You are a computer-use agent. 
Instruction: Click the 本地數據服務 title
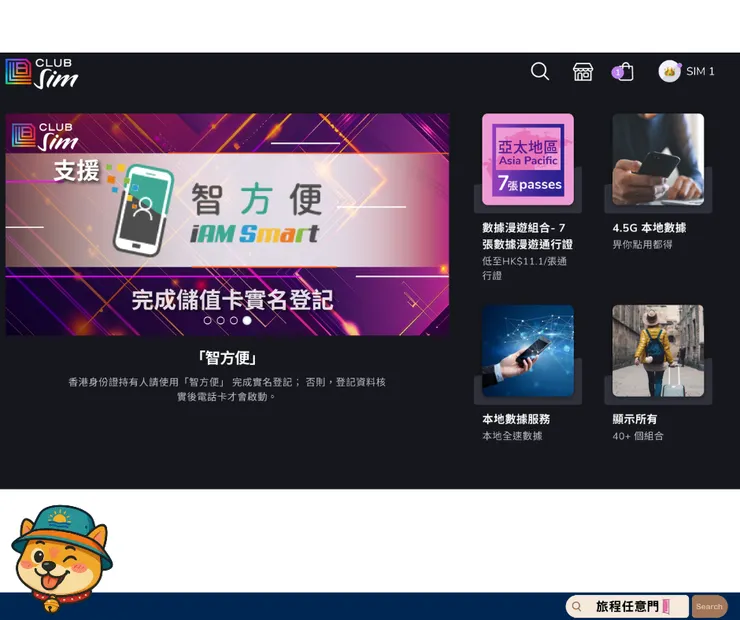tap(516, 419)
